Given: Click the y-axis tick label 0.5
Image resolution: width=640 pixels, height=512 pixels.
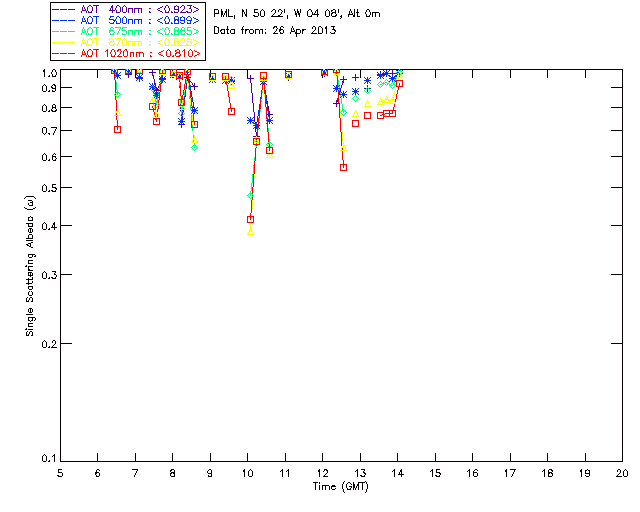Looking at the screenshot, I should click(49, 188).
